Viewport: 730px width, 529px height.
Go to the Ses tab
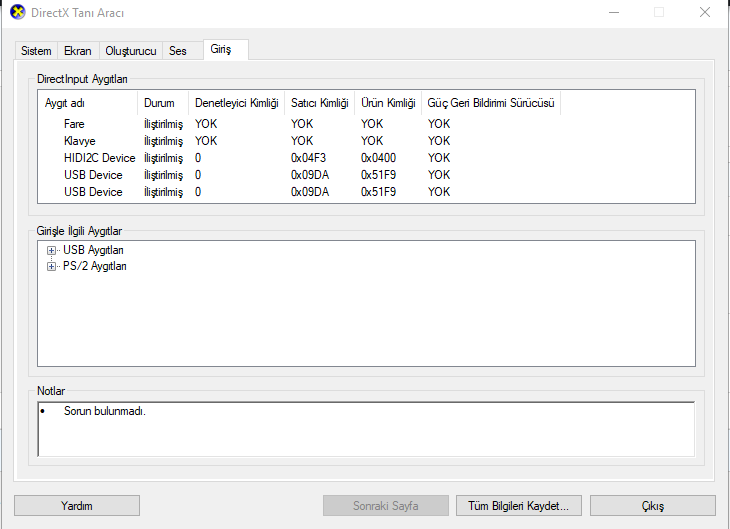coord(178,51)
